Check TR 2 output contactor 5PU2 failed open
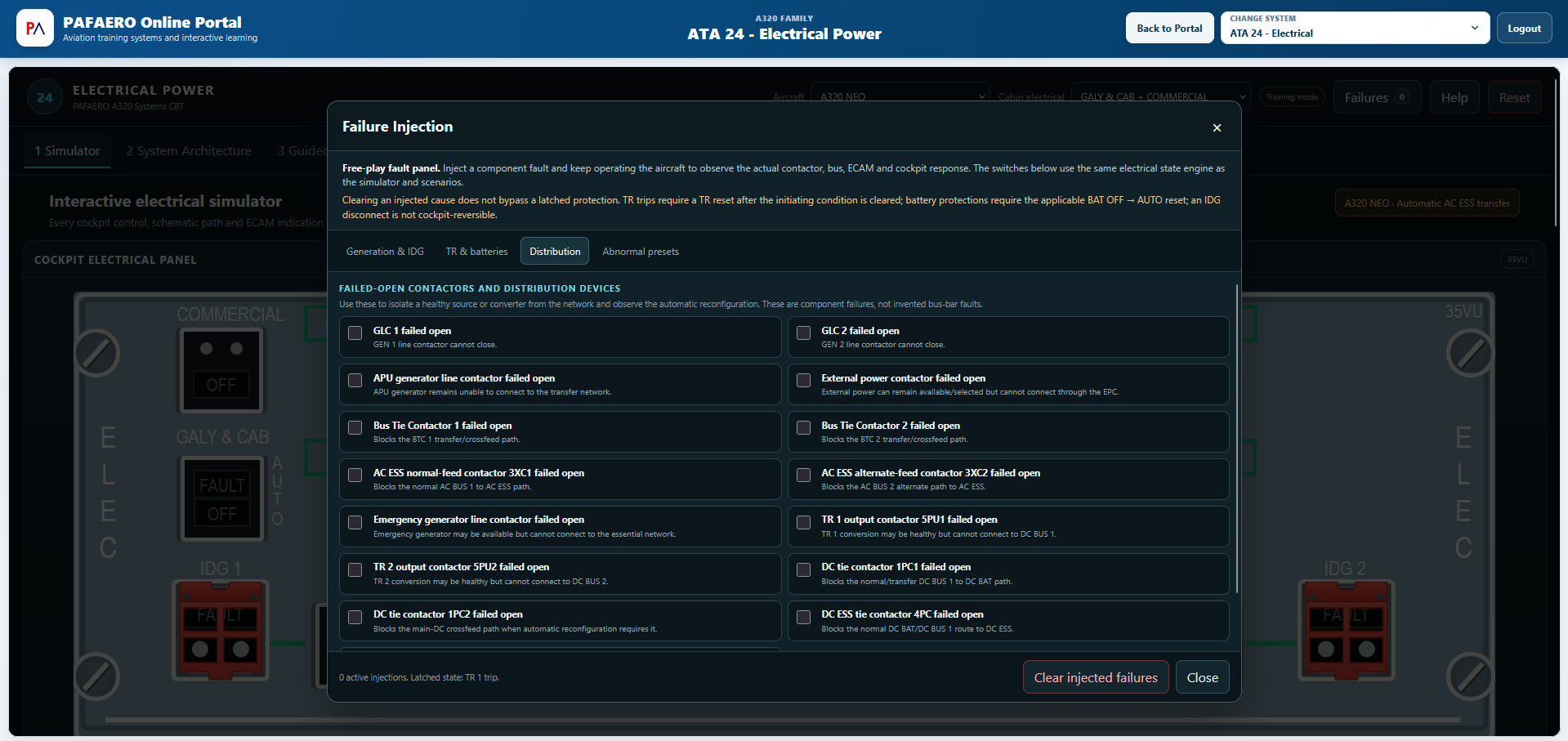The width and height of the screenshot is (1568, 741). click(355, 570)
